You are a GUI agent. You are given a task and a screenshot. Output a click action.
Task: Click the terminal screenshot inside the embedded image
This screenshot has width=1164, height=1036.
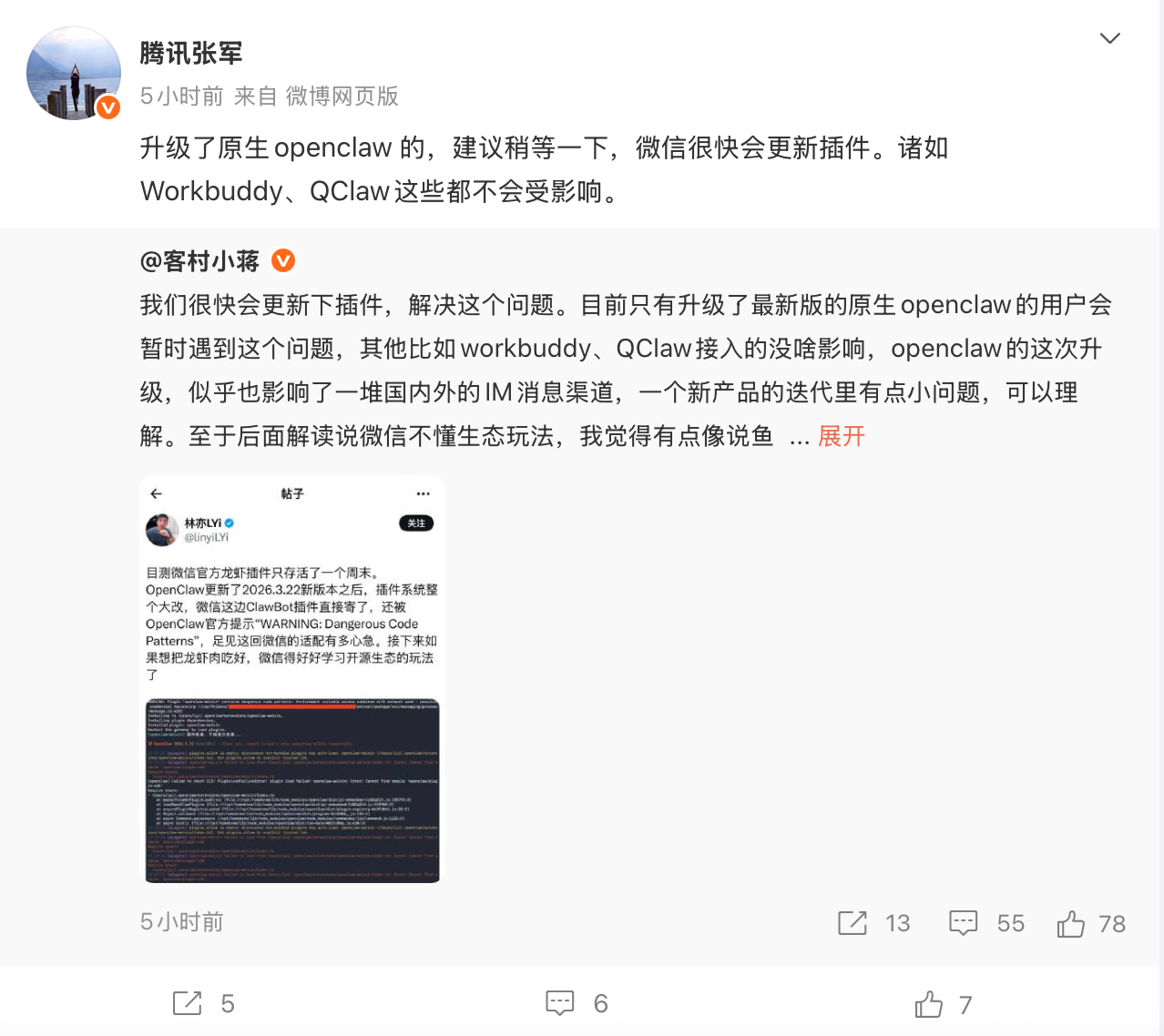click(x=292, y=790)
